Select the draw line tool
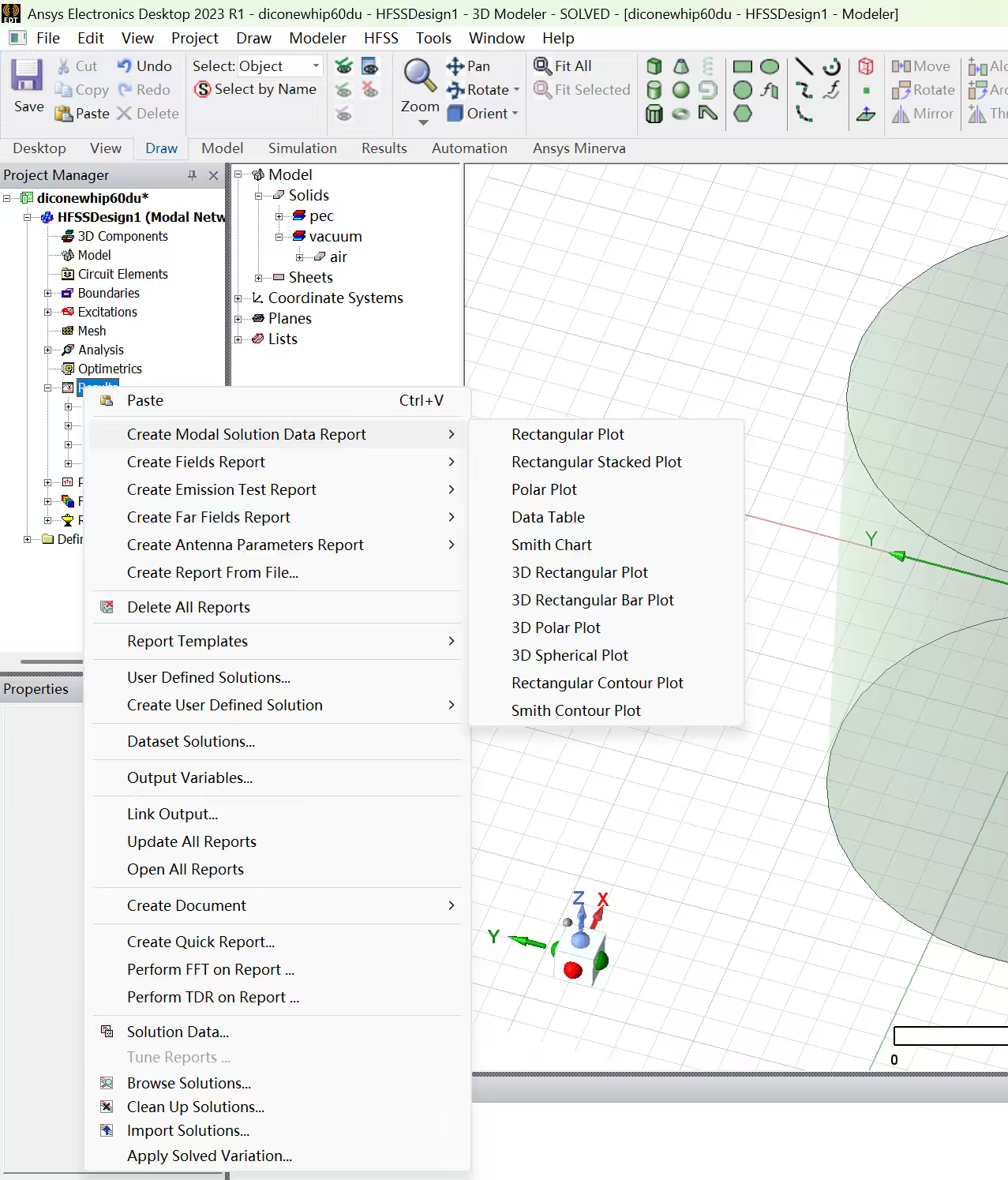Image resolution: width=1008 pixels, height=1180 pixels. (x=804, y=66)
